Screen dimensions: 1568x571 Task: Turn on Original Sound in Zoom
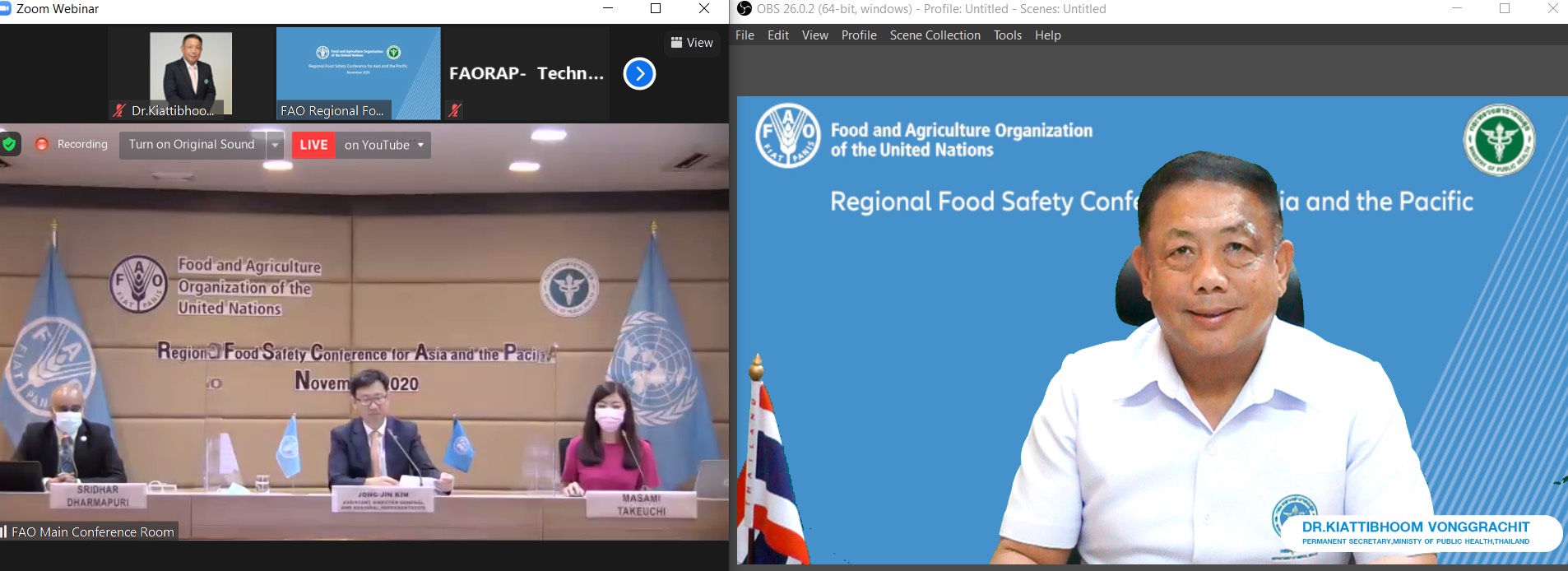point(193,145)
